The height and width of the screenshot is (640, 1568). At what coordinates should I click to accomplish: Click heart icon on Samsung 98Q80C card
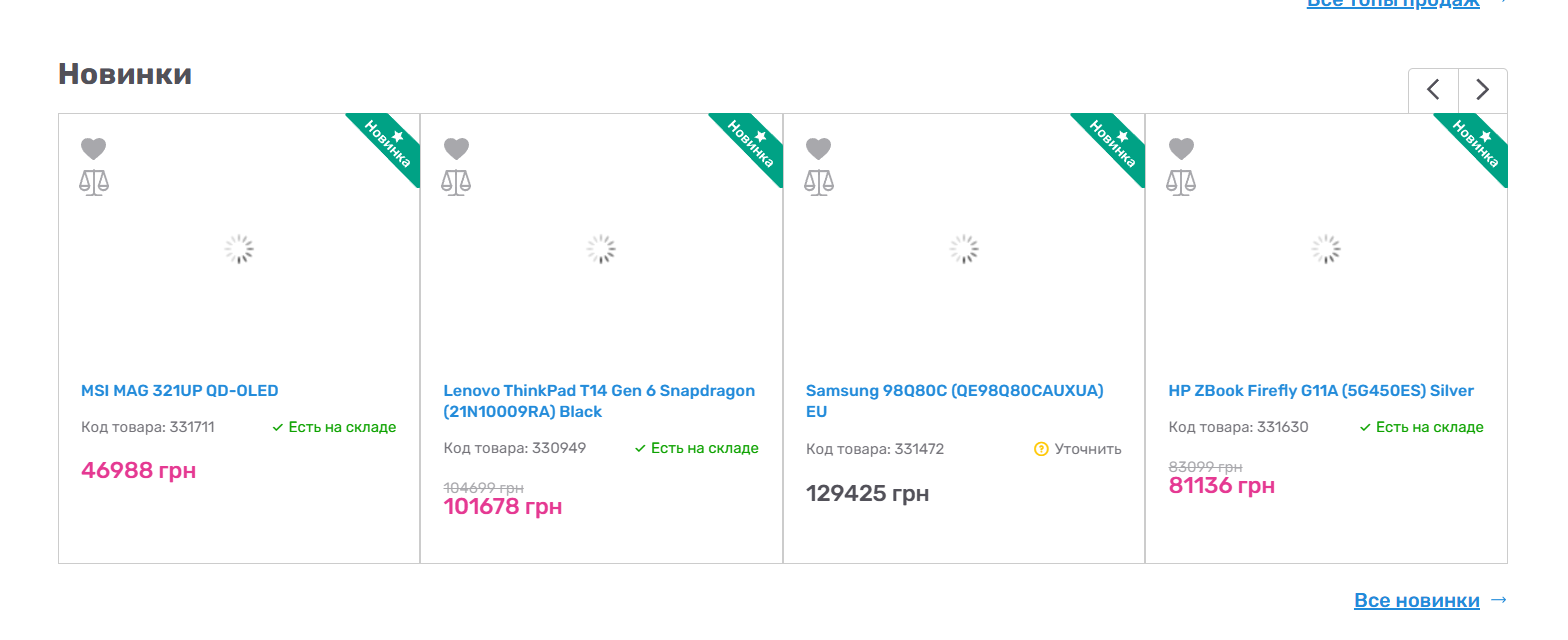tap(819, 149)
